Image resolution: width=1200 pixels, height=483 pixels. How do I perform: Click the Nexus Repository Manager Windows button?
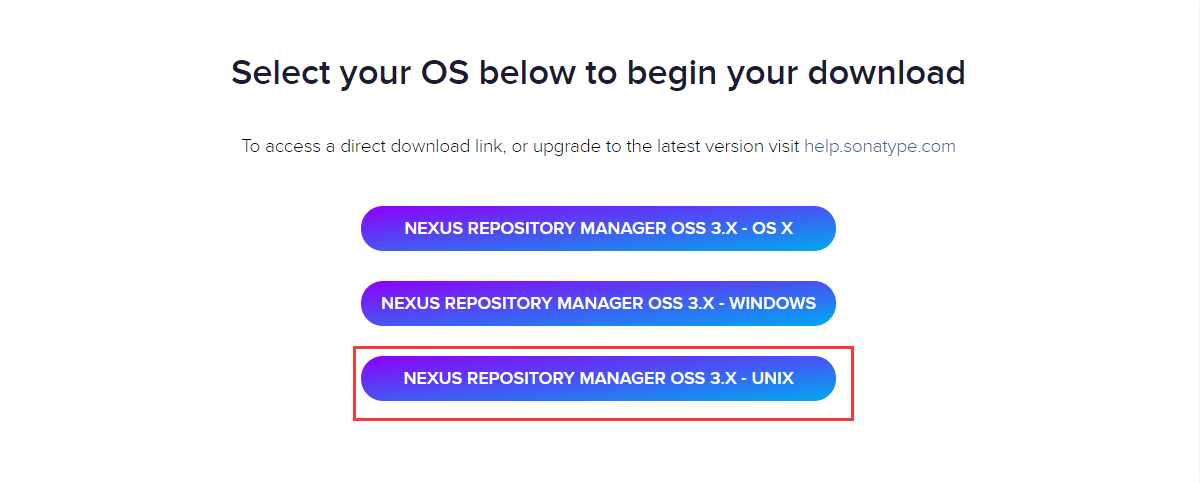coord(598,303)
